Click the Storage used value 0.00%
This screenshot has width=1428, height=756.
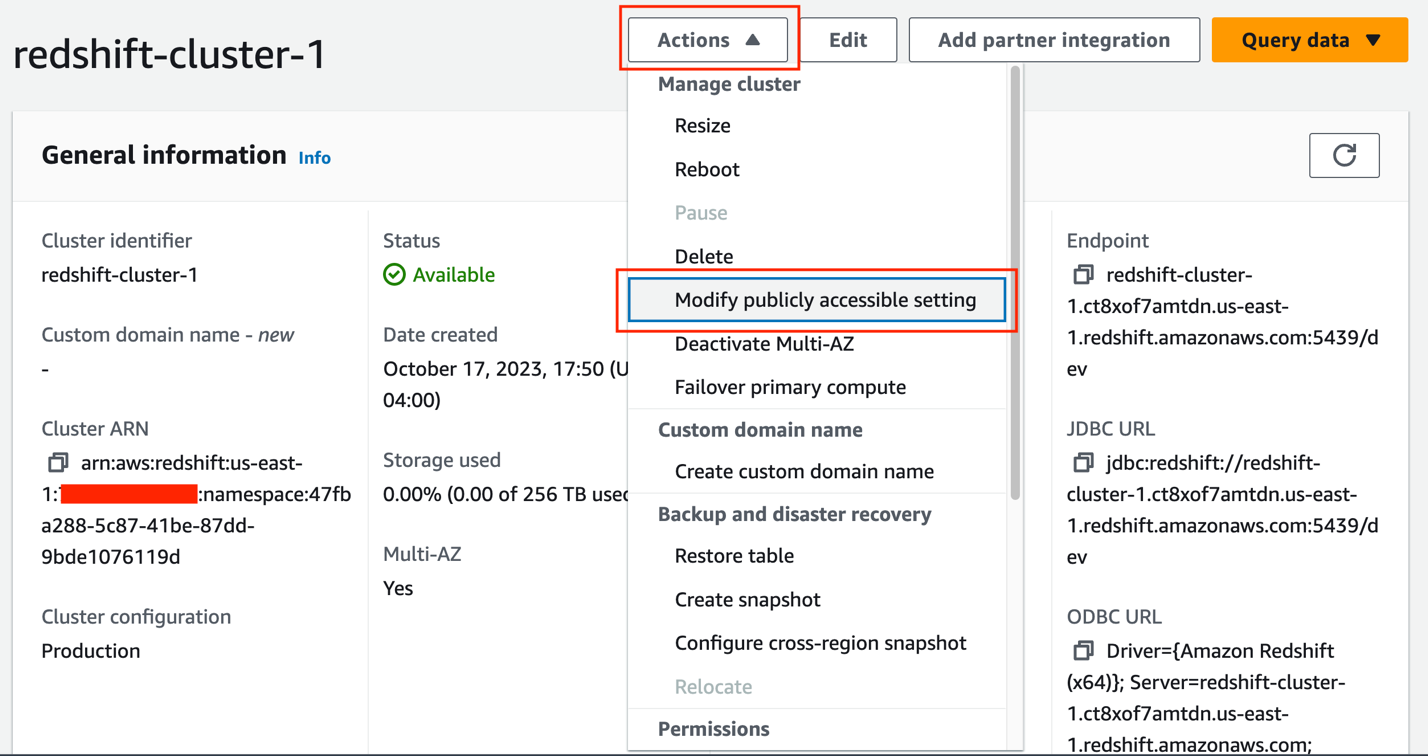(506, 494)
